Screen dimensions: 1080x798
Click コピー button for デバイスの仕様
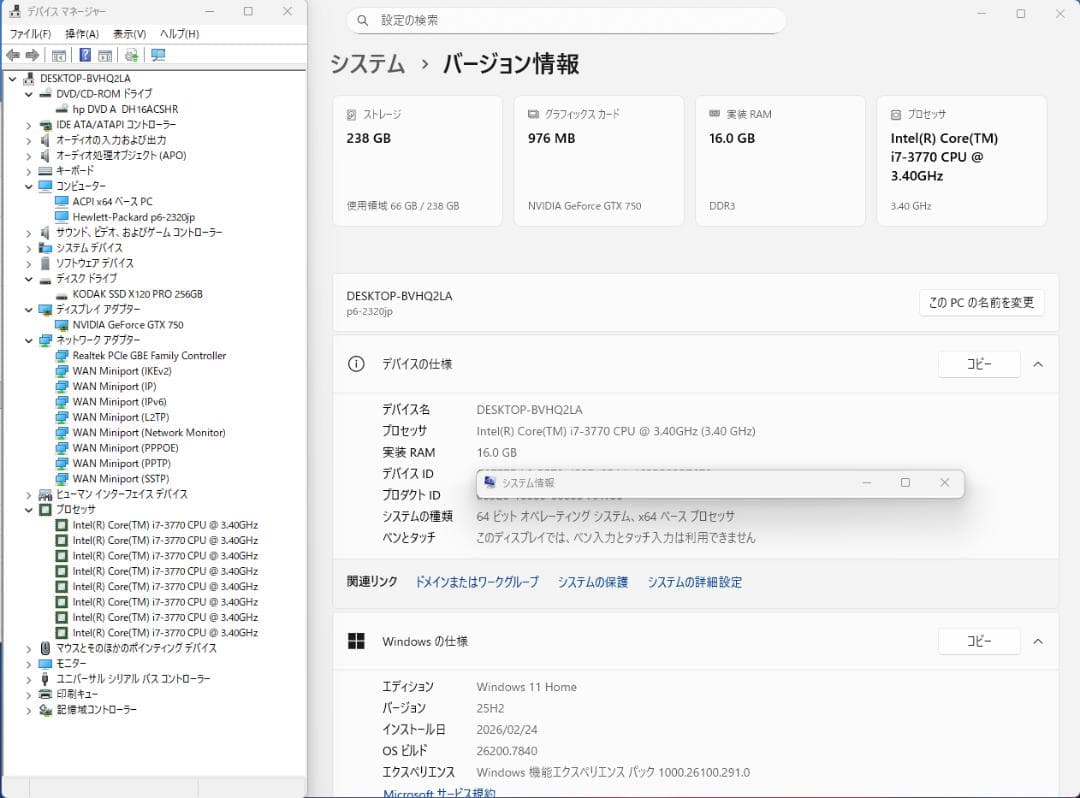click(x=979, y=364)
